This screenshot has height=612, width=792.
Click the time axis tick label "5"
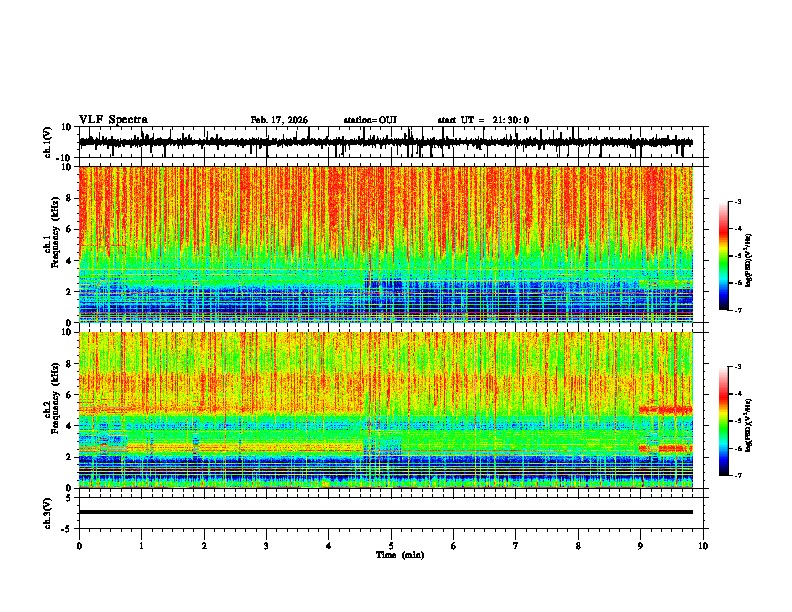(x=391, y=546)
